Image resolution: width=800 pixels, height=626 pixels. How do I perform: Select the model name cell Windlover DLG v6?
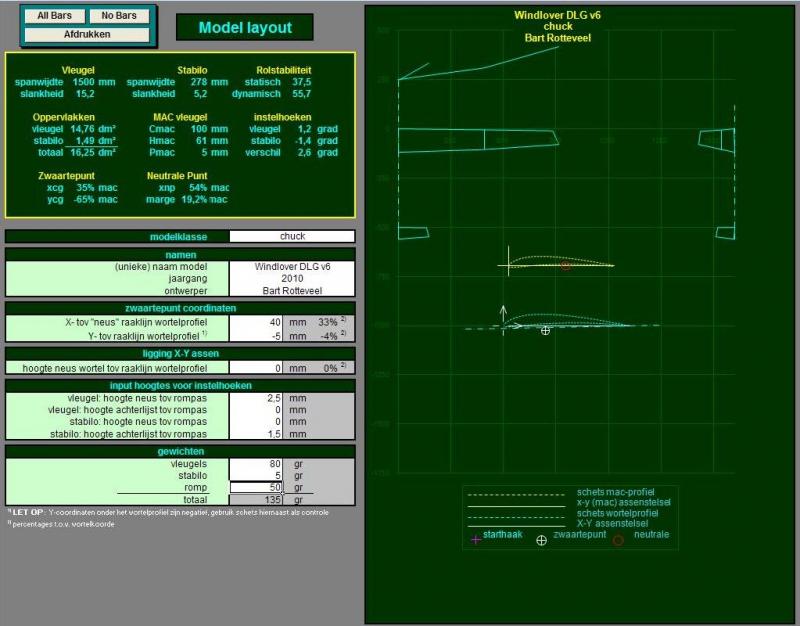[x=292, y=266]
